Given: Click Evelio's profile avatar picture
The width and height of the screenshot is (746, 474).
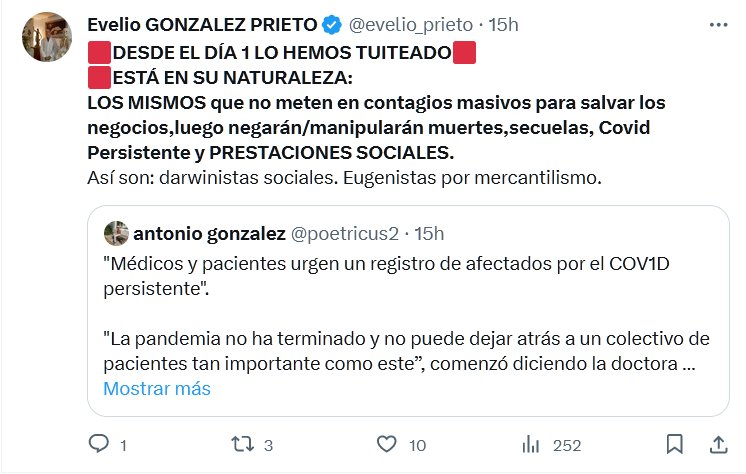Looking at the screenshot, I should click(x=48, y=42).
